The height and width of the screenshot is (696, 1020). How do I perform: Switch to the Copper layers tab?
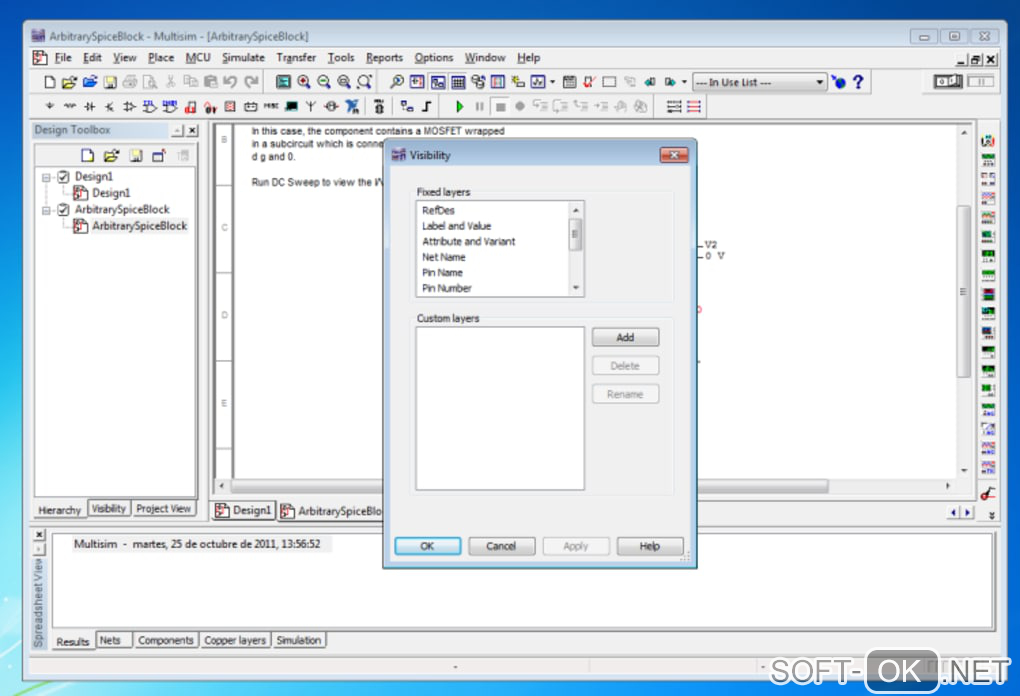(235, 640)
